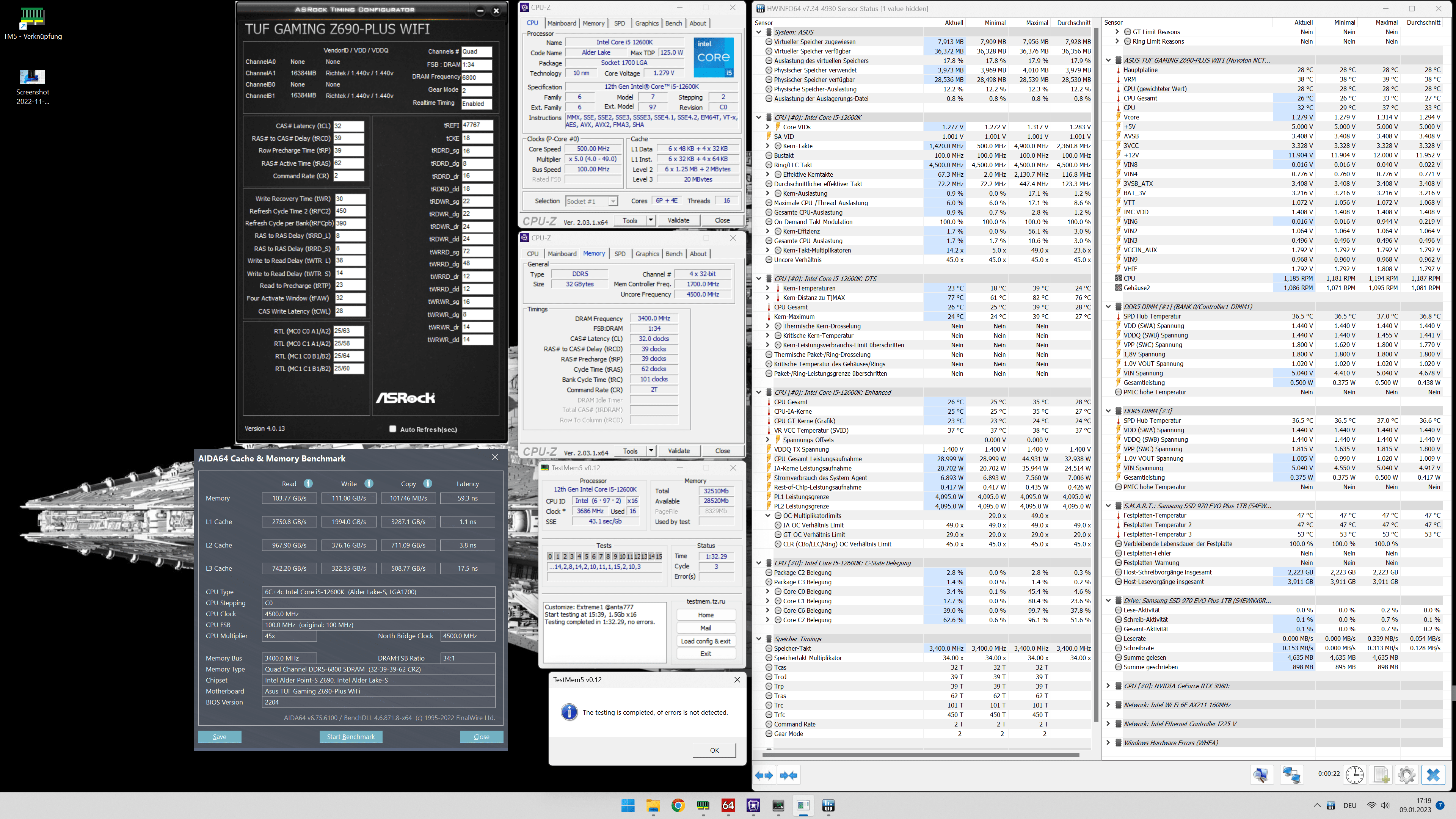
Task: Open AIDA64 red 64 taskbar icon
Action: [728, 805]
